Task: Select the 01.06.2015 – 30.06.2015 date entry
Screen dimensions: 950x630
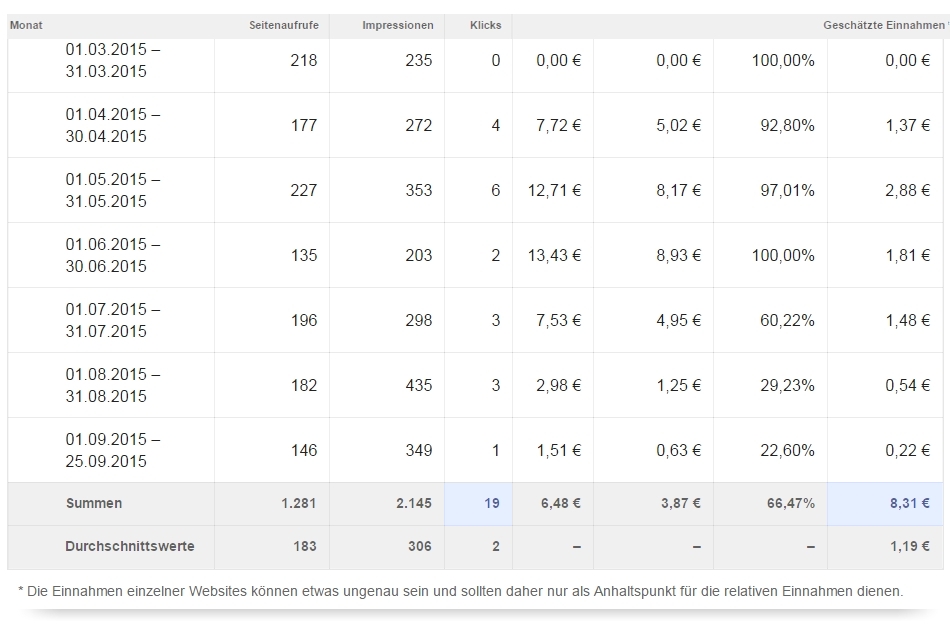Action: pyautogui.click(x=112, y=255)
